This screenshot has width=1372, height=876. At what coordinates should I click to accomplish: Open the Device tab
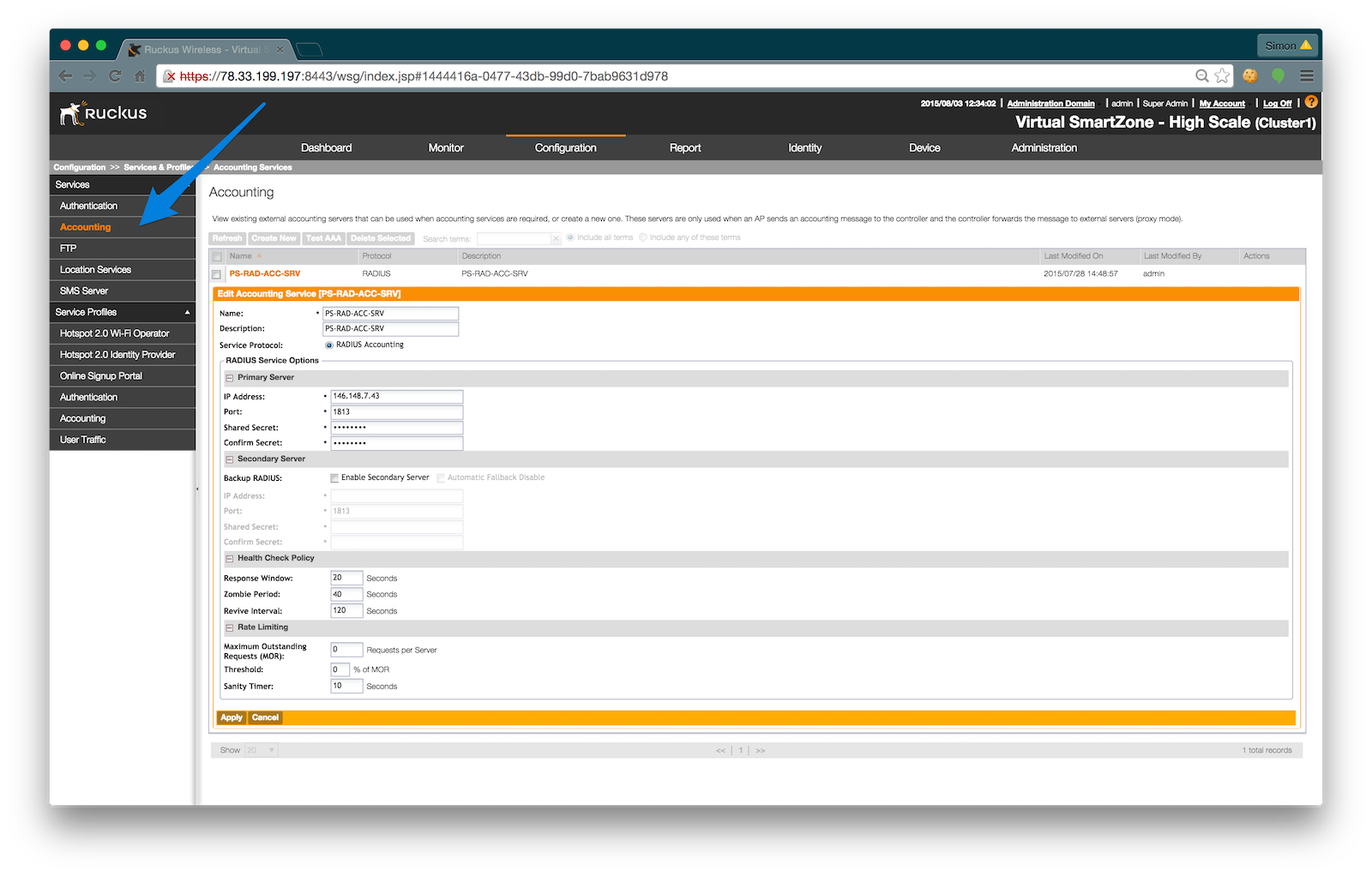pyautogui.click(x=924, y=147)
